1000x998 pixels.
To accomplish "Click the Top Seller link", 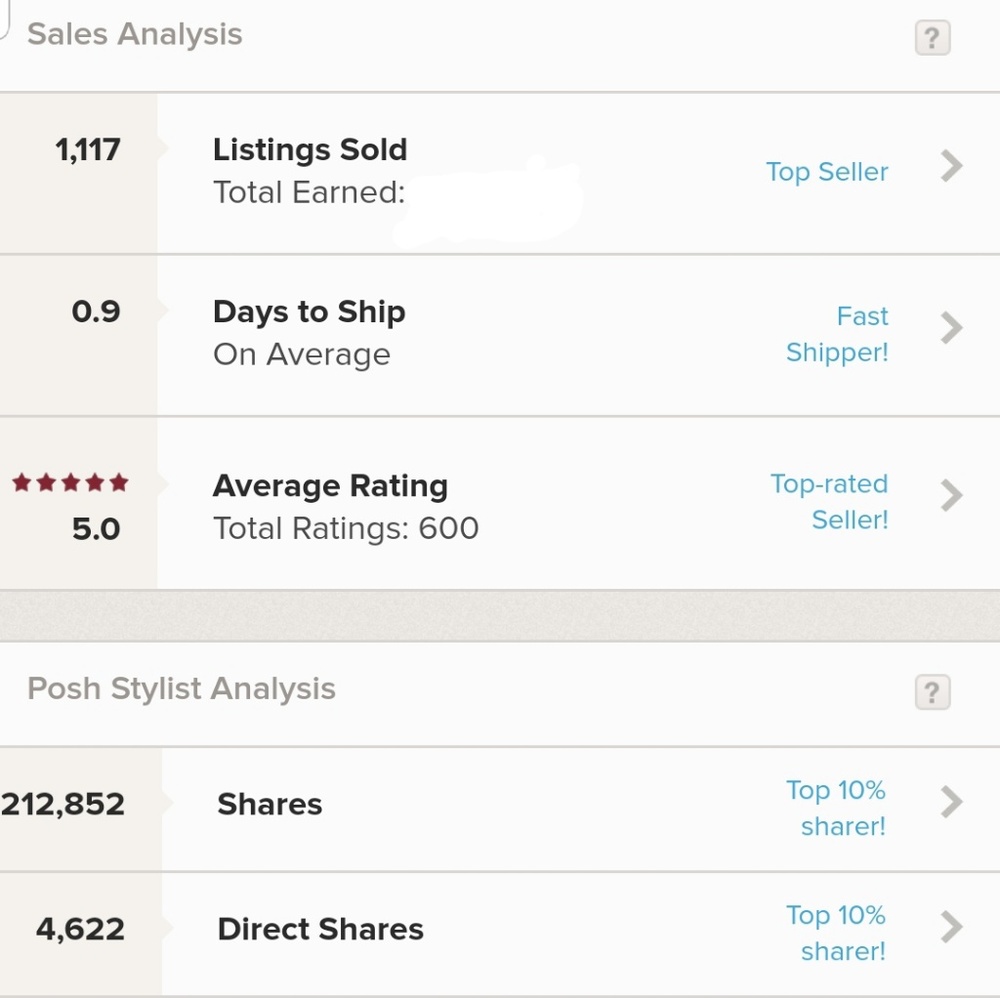I will 827,172.
